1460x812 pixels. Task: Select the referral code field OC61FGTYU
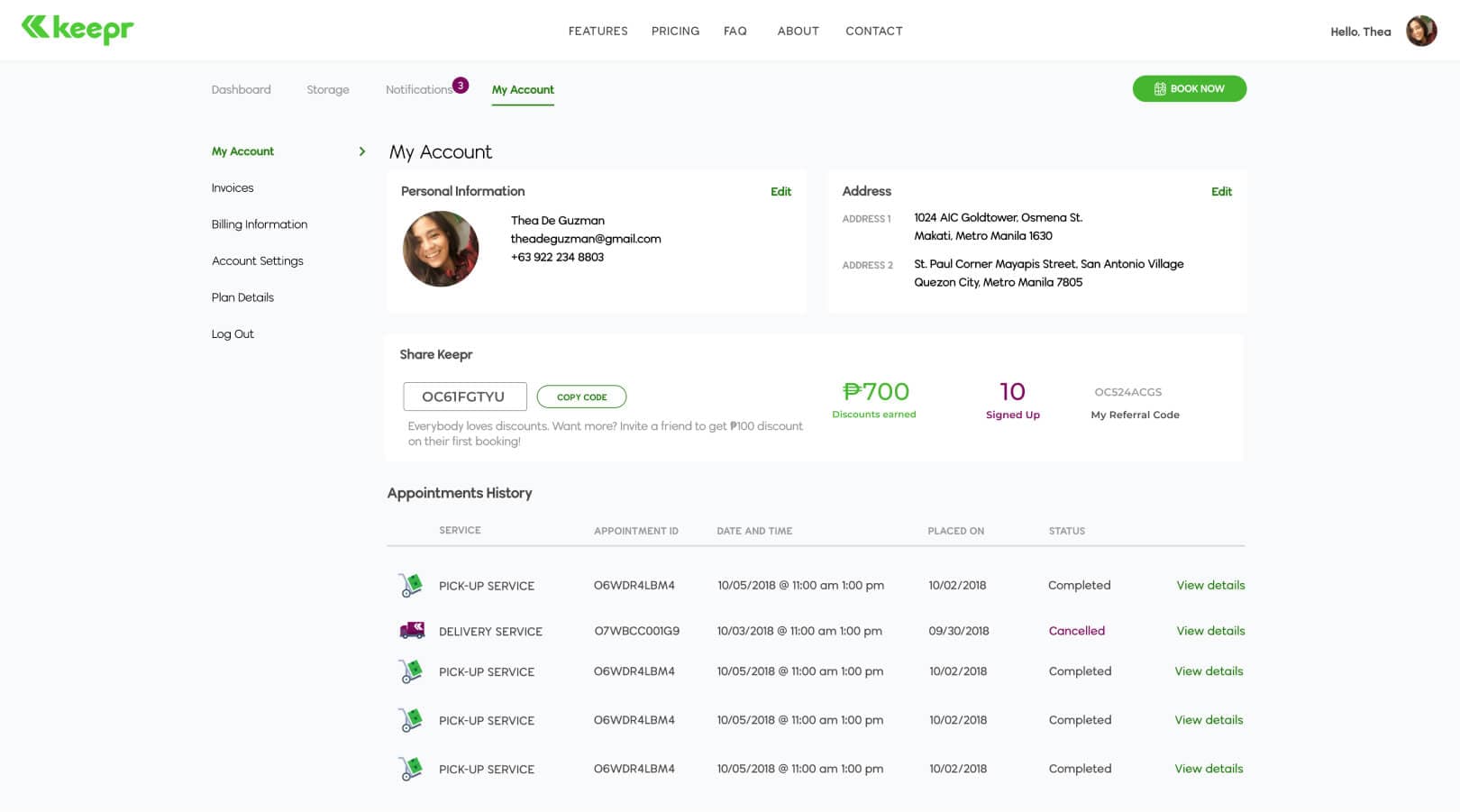pyautogui.click(x=464, y=397)
